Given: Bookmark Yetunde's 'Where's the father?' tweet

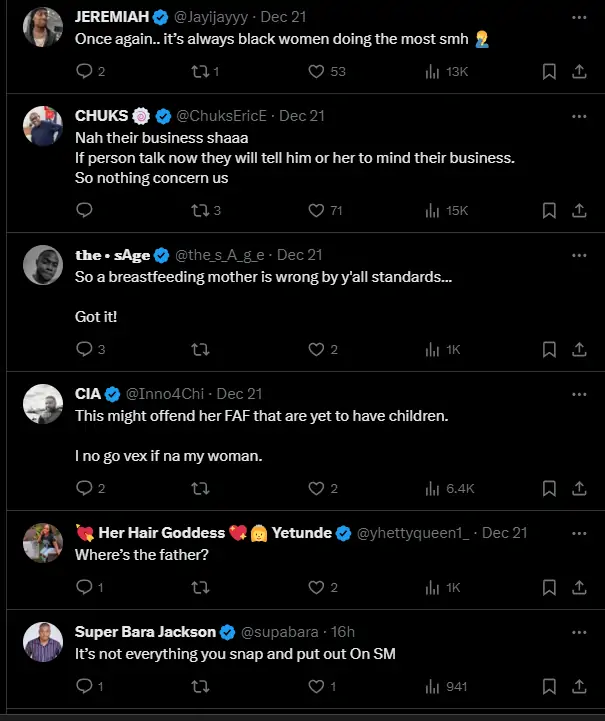Looking at the screenshot, I should click(549, 587).
